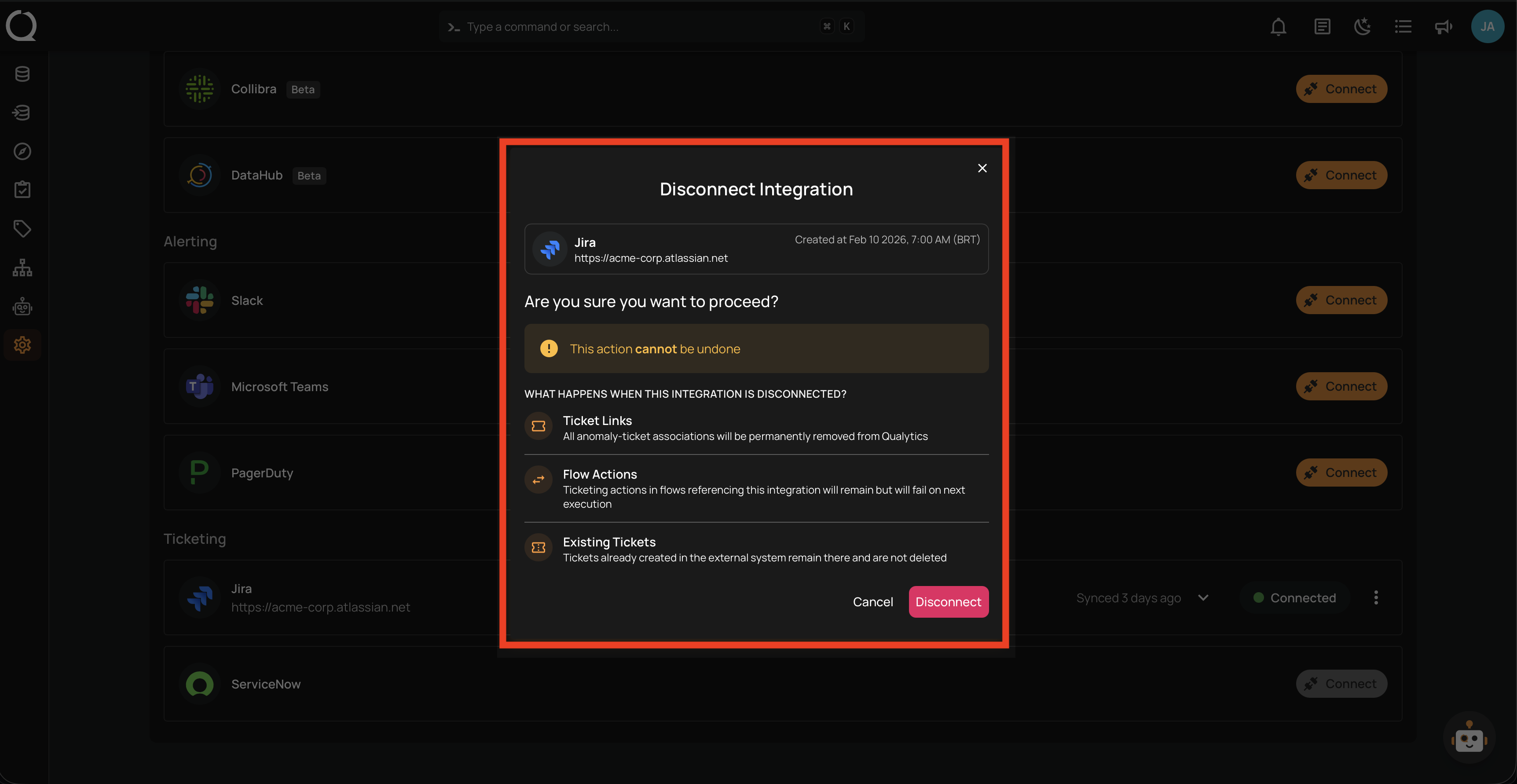Click the acme-corp URL in dialog
The width and height of the screenshot is (1517, 784).
click(651, 258)
